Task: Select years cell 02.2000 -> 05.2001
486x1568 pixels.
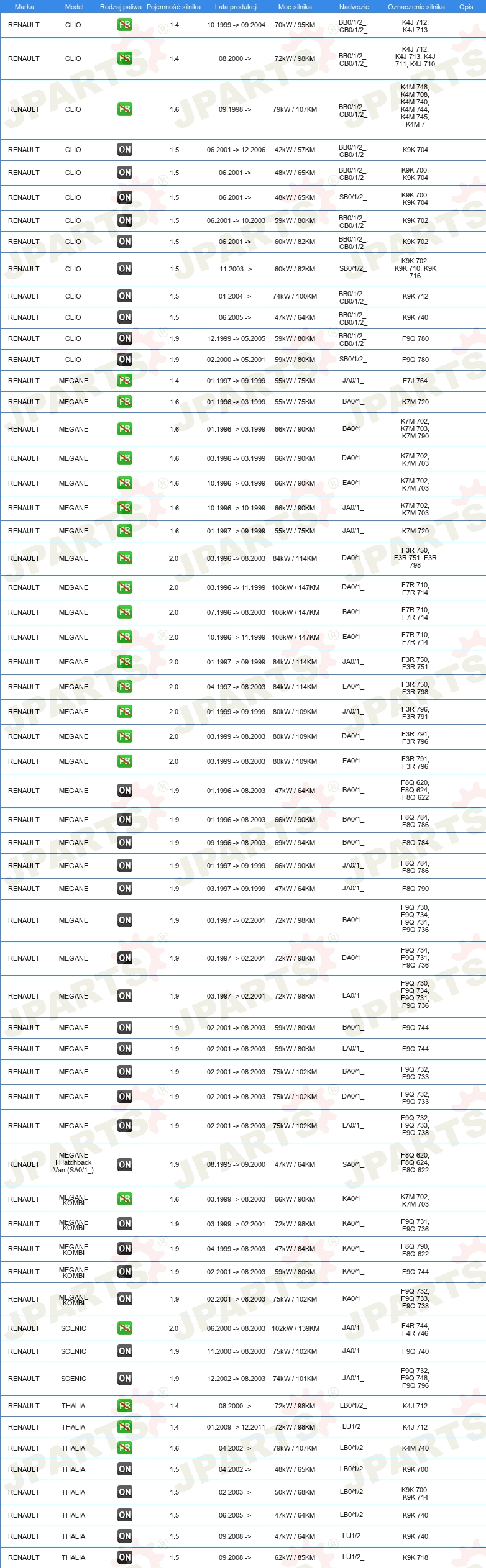Action: [236, 360]
